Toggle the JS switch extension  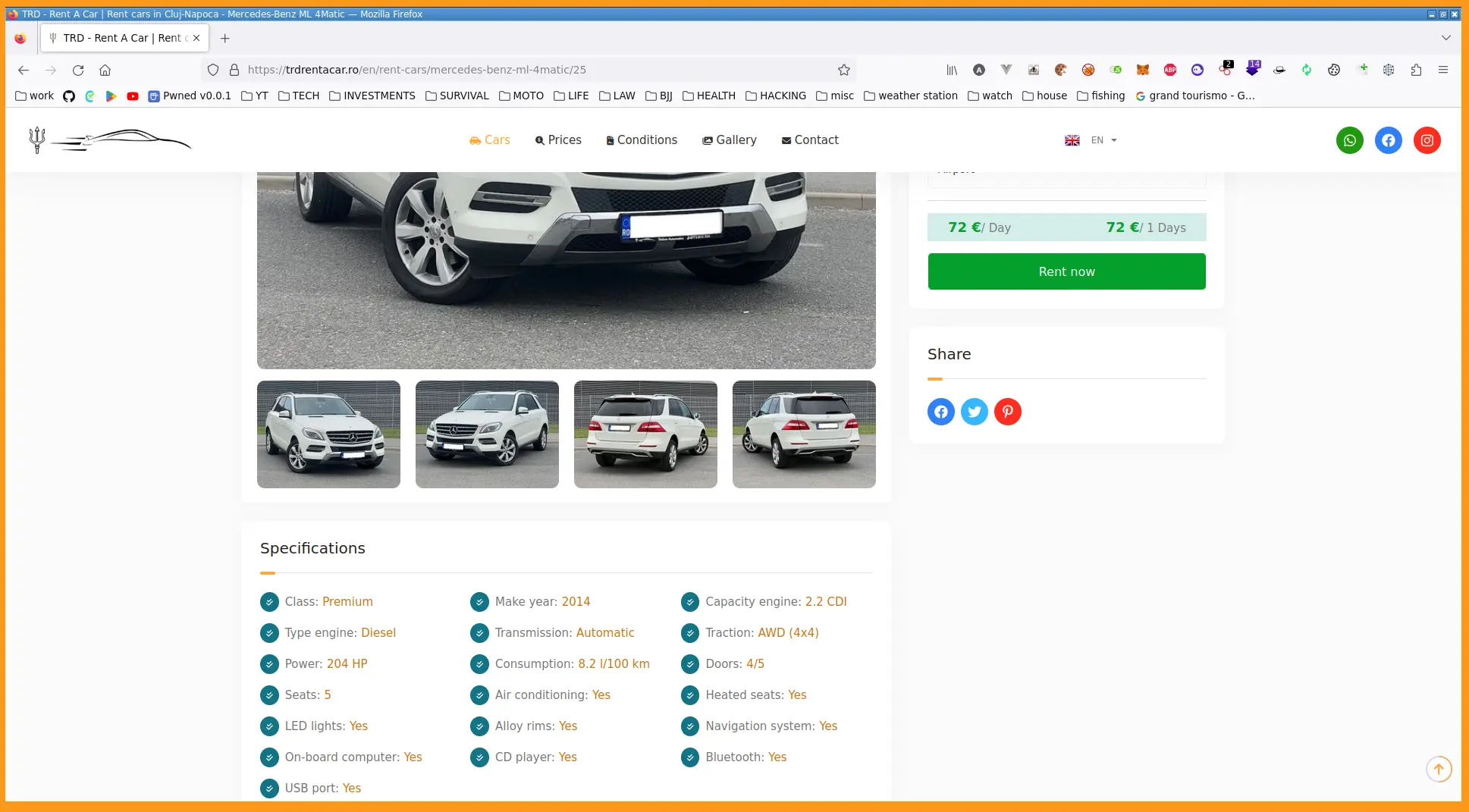(x=1115, y=70)
